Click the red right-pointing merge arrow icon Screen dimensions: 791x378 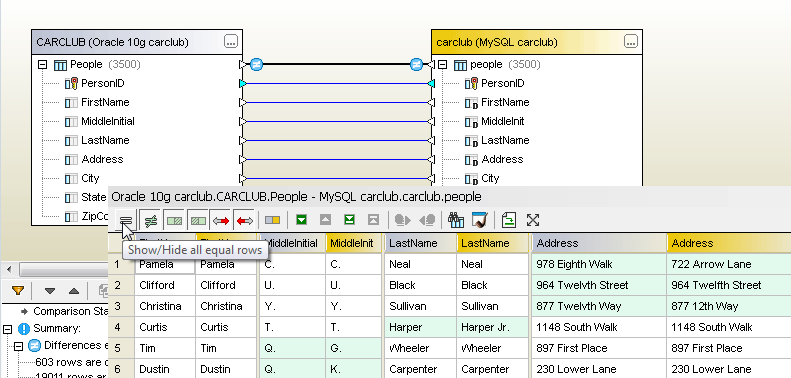tap(221, 221)
